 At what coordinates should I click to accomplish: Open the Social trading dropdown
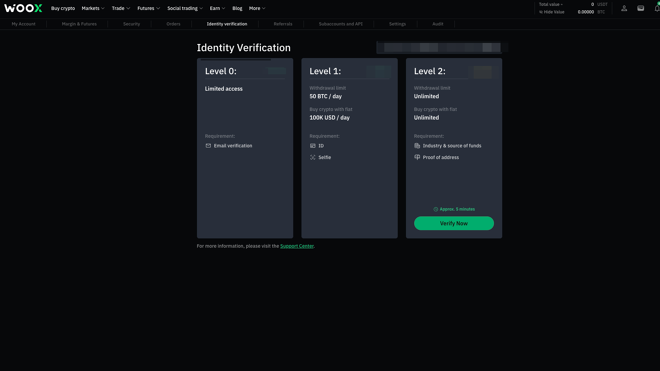point(185,8)
